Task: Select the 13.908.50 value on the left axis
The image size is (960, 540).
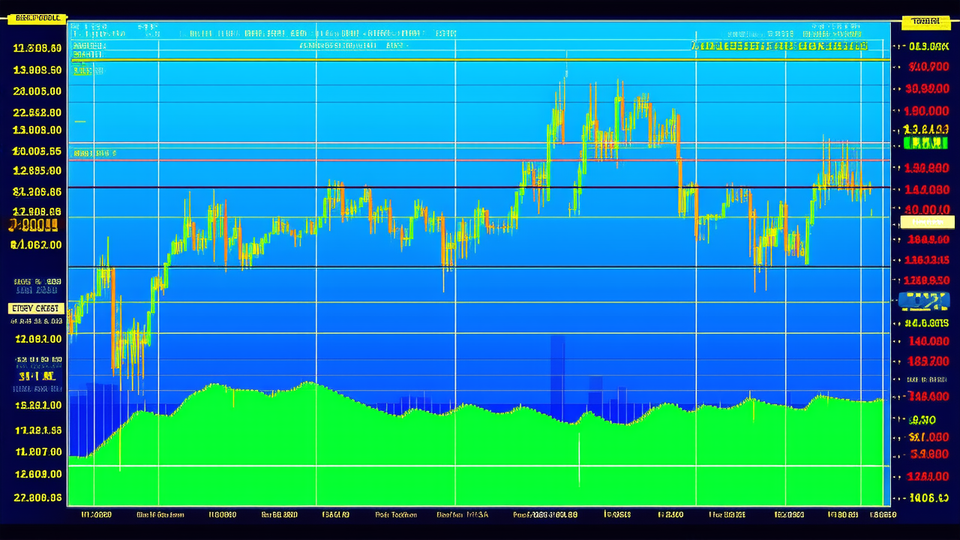Action: pyautogui.click(x=37, y=70)
